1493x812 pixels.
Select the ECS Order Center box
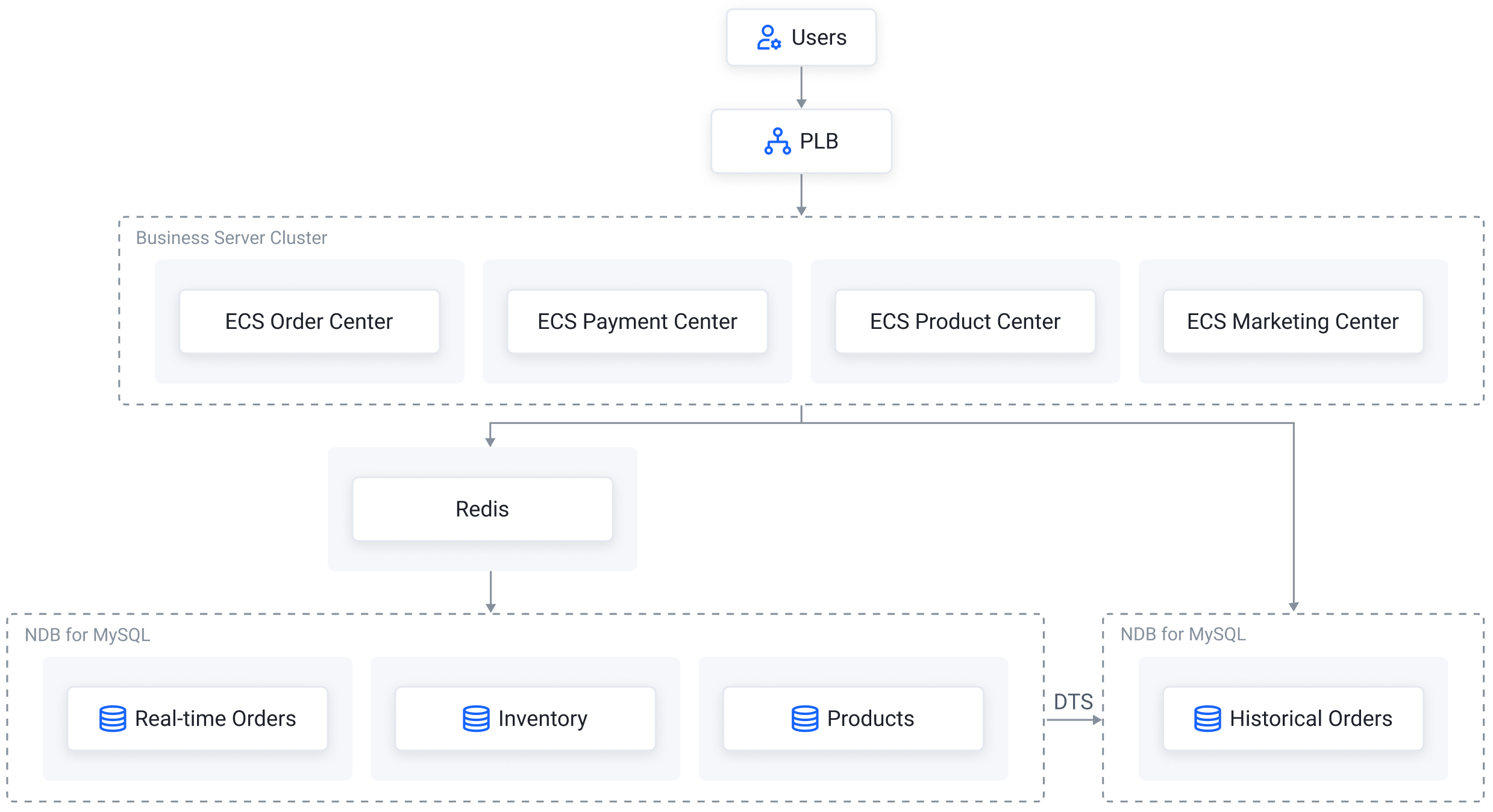(309, 322)
